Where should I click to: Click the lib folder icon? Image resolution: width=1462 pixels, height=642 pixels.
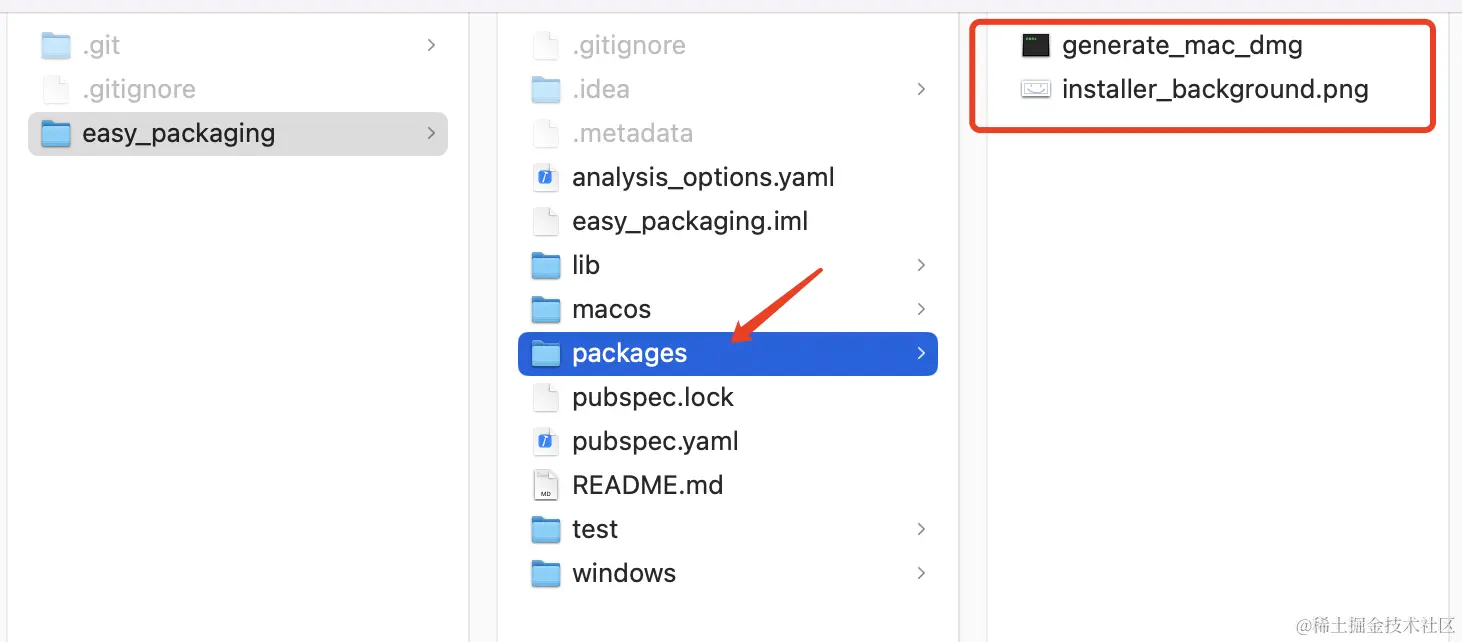click(546, 265)
